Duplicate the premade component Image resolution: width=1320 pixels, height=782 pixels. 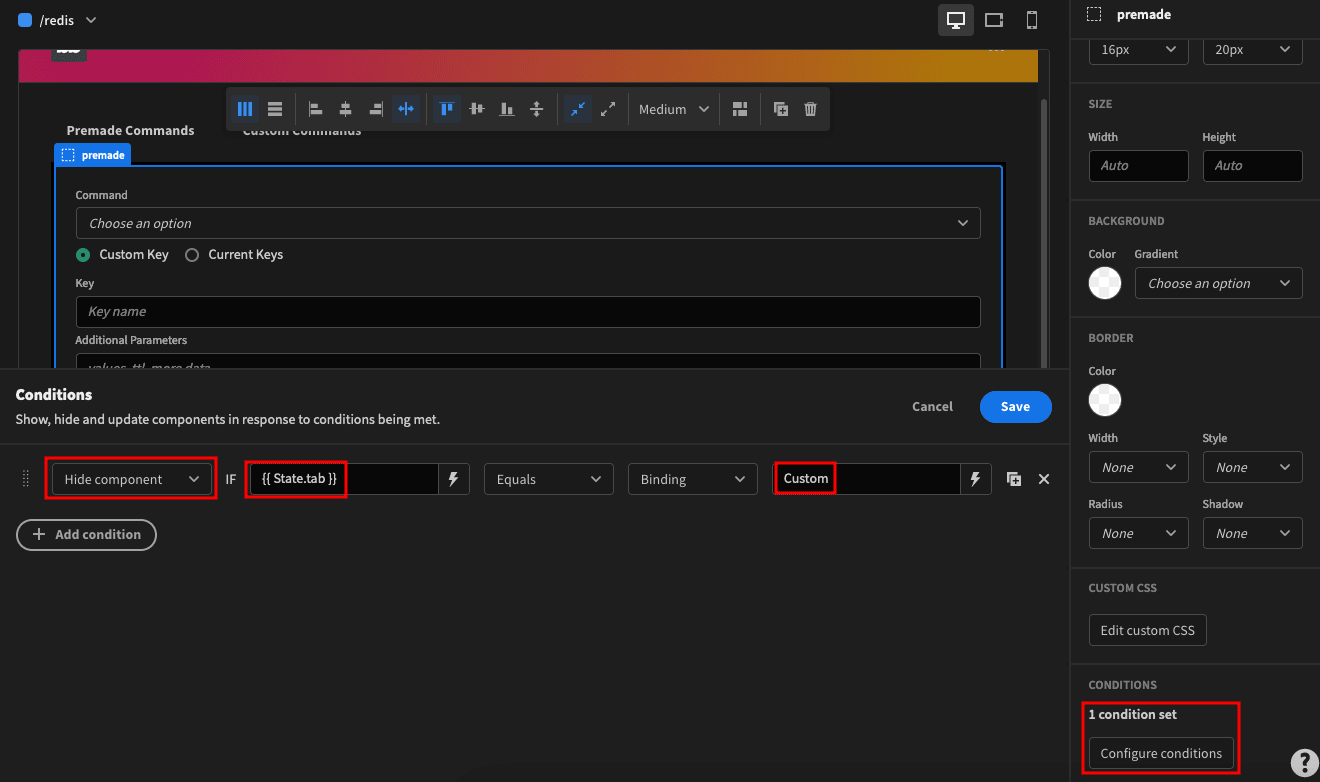[x=781, y=109]
